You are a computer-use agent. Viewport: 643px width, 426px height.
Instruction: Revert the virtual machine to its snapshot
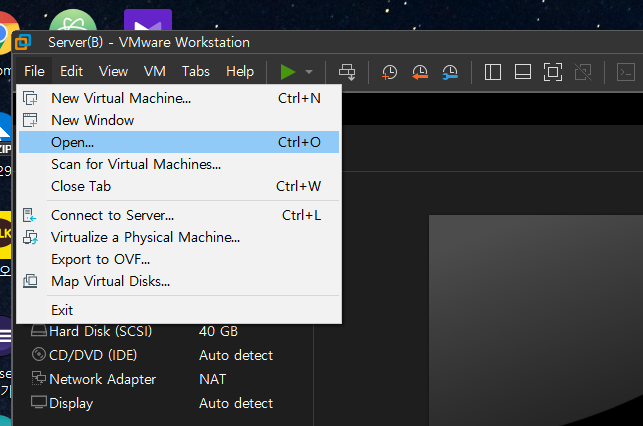(420, 72)
